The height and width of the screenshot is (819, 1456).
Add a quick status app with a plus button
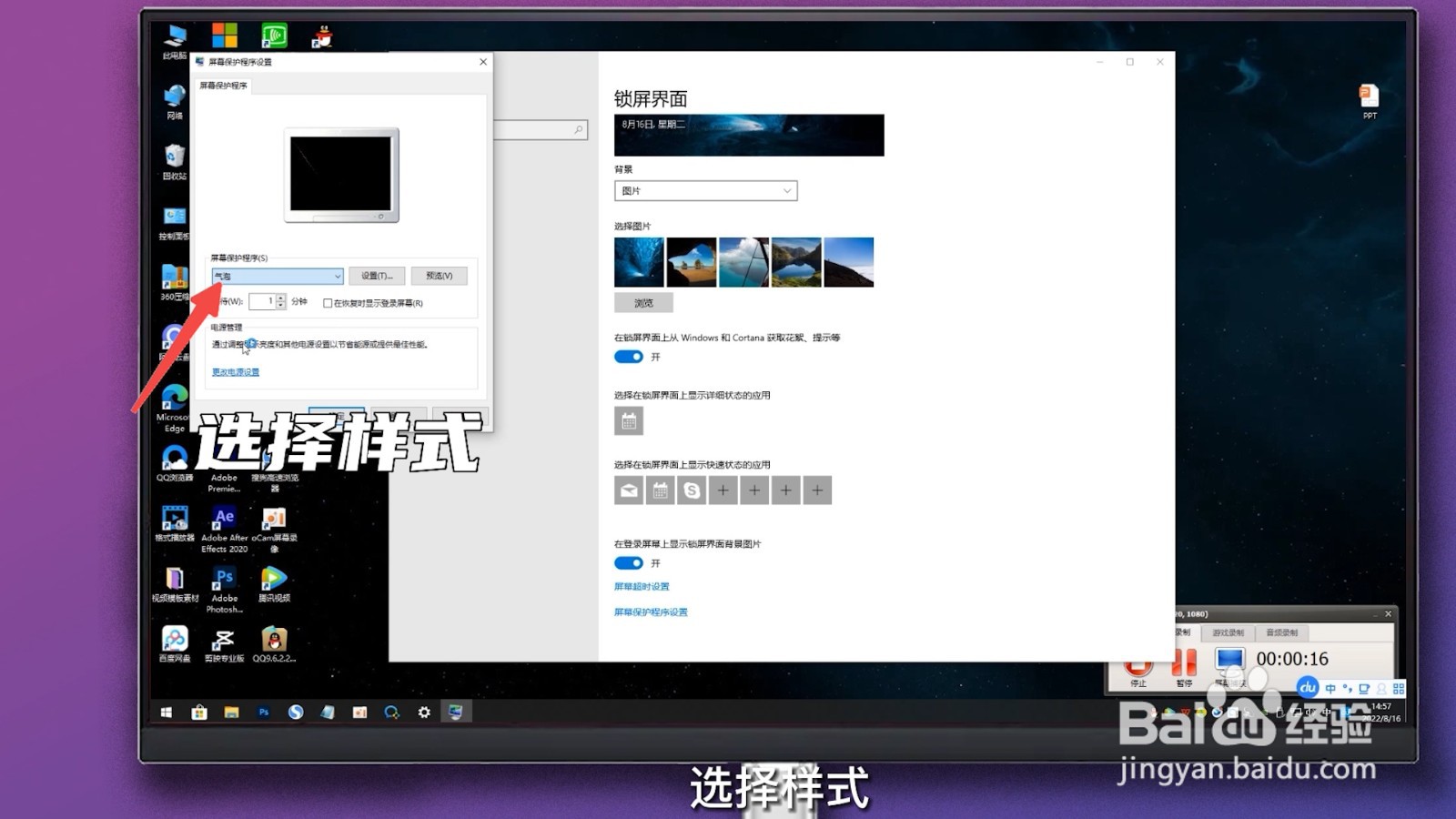pyautogui.click(x=723, y=490)
